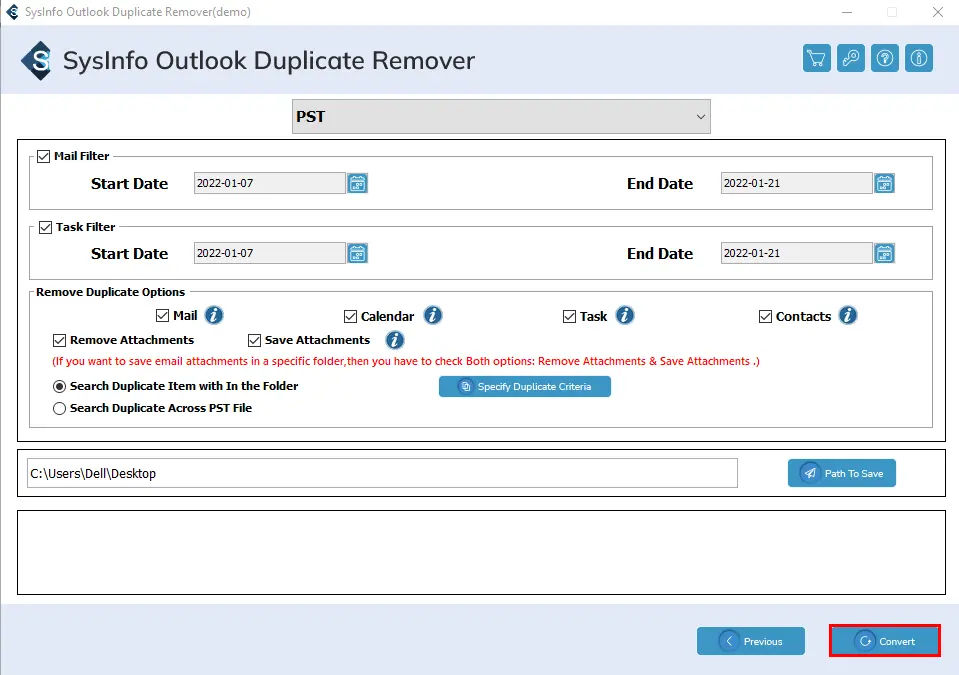Open Mail Filter start date calendar picker

tap(358, 183)
